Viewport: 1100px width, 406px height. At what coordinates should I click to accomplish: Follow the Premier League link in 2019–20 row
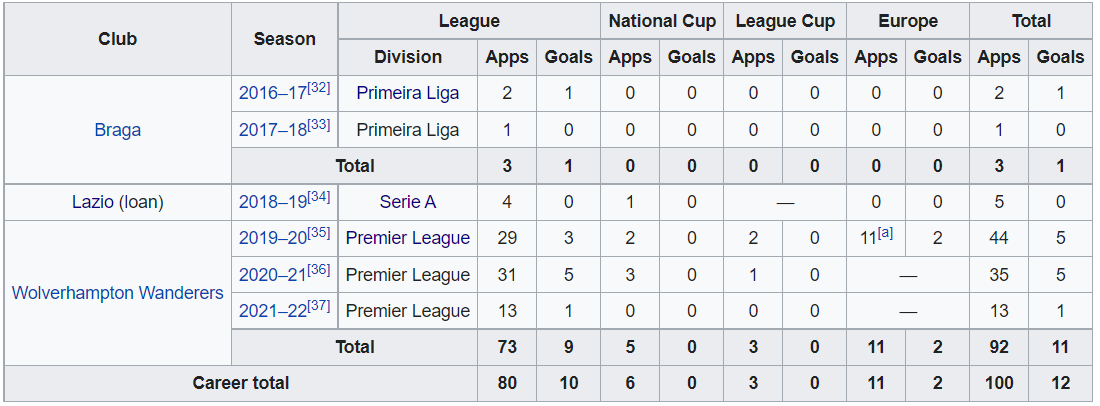point(408,238)
